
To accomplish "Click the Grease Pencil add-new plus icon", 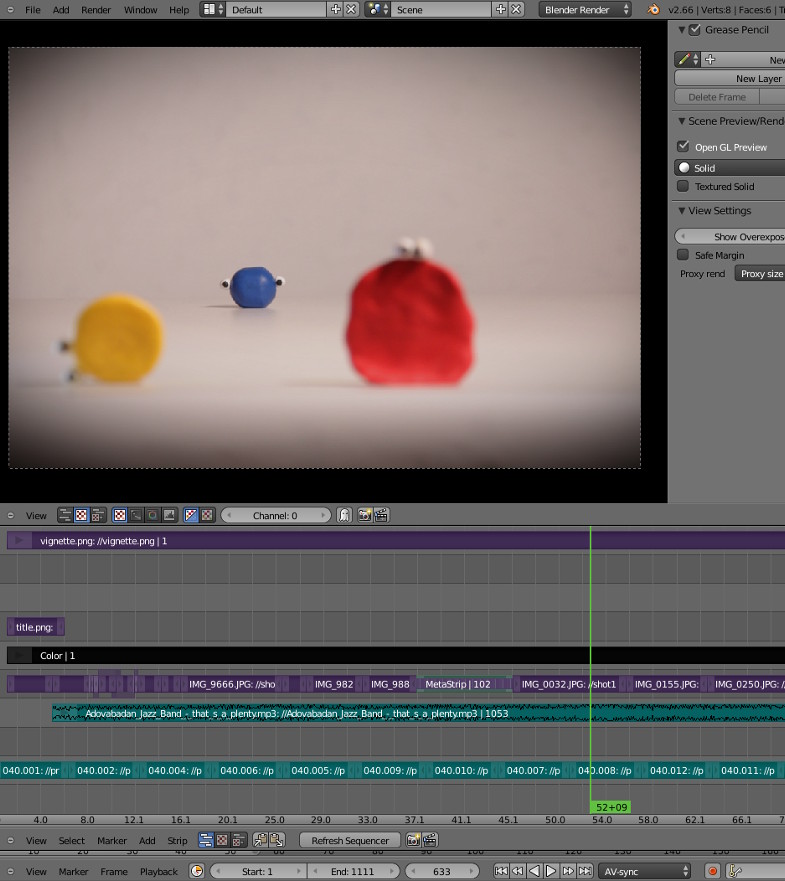I will tap(710, 60).
